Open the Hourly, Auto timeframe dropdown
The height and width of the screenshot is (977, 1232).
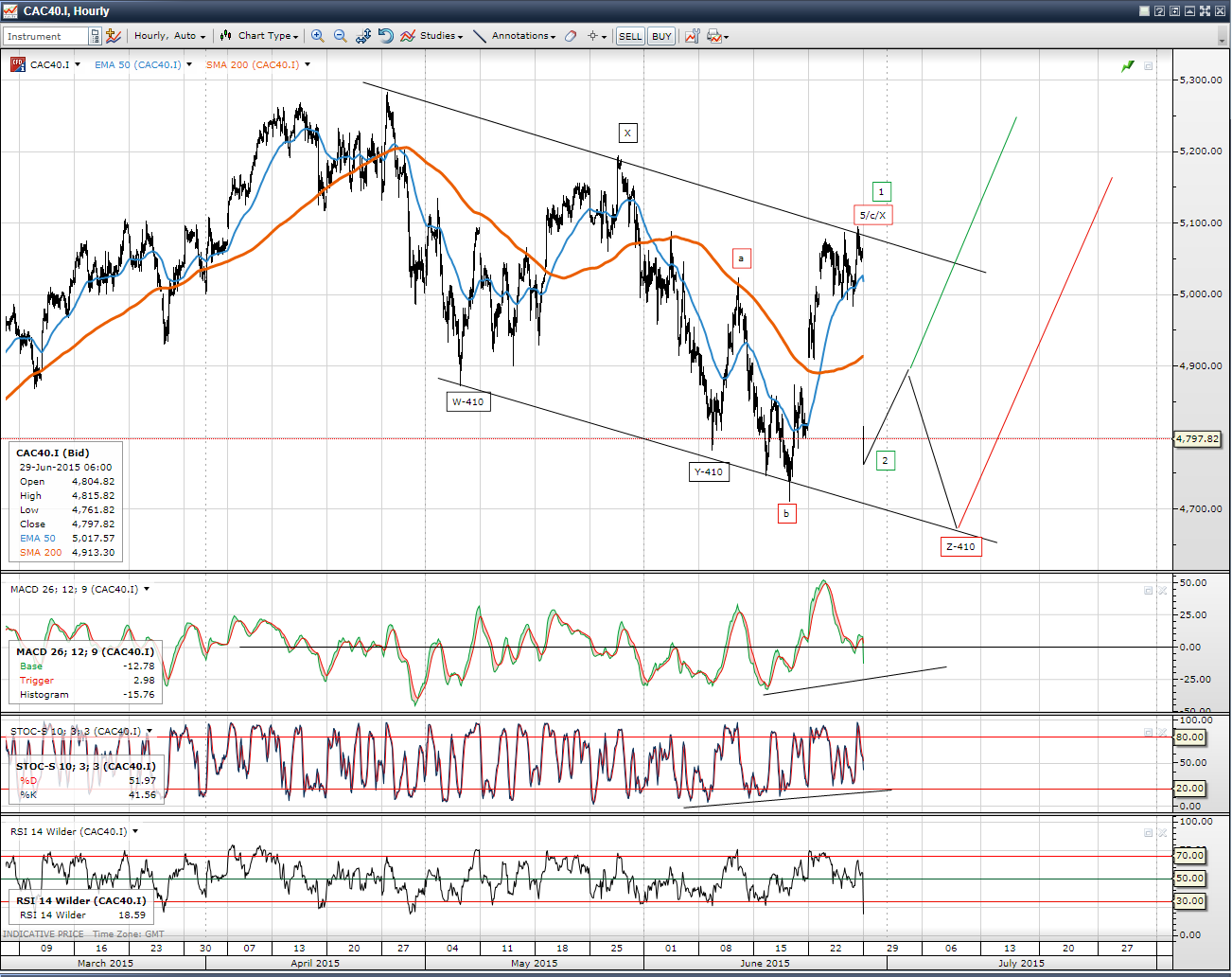coord(168,36)
